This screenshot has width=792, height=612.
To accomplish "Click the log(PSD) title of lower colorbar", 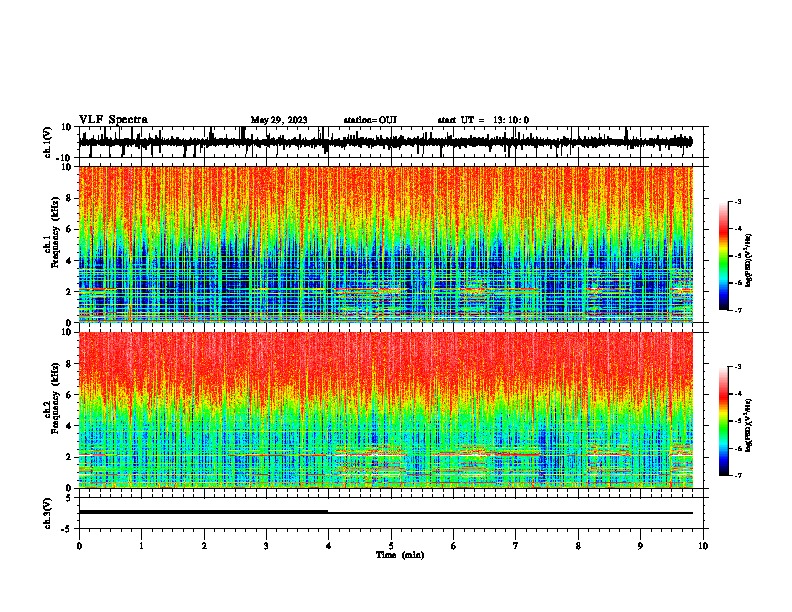I will click(x=749, y=425).
